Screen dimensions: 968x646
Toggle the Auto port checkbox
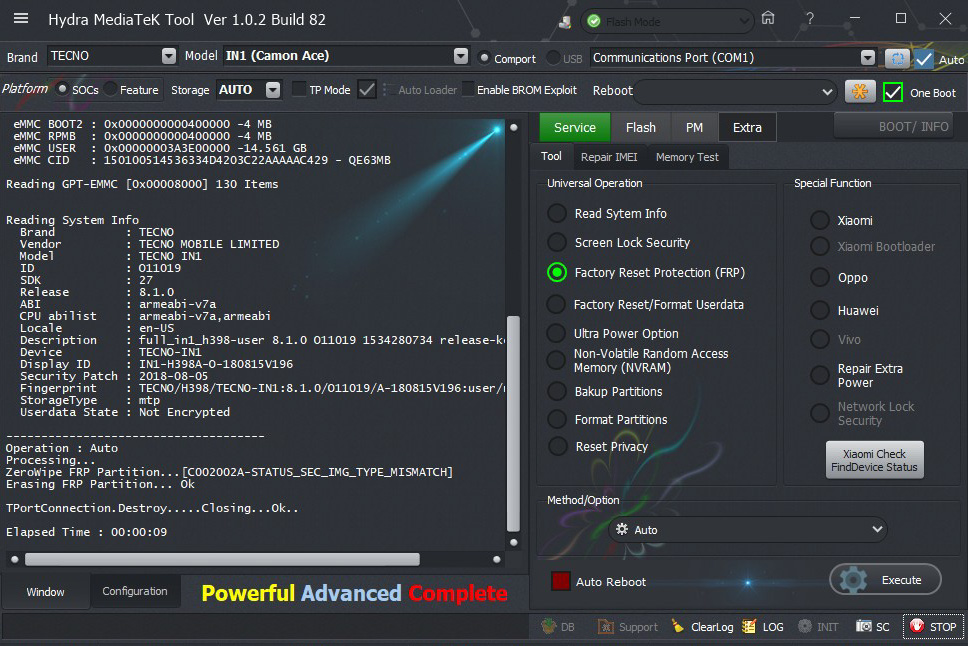click(x=924, y=59)
